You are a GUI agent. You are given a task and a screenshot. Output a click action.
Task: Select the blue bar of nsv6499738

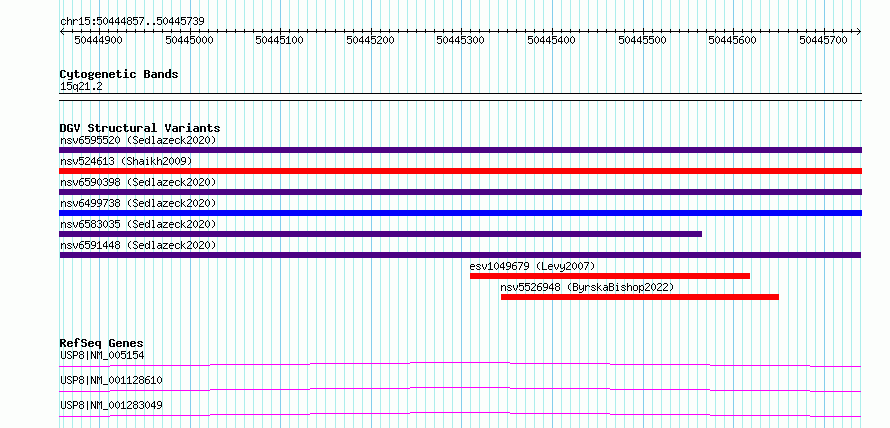tap(460, 213)
